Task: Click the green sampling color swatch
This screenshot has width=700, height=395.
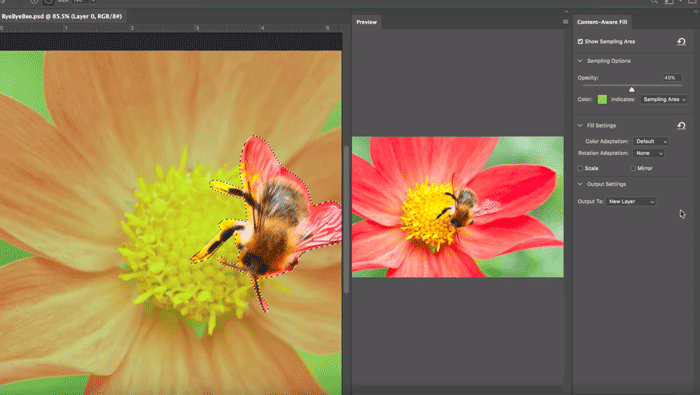Action: coord(602,99)
